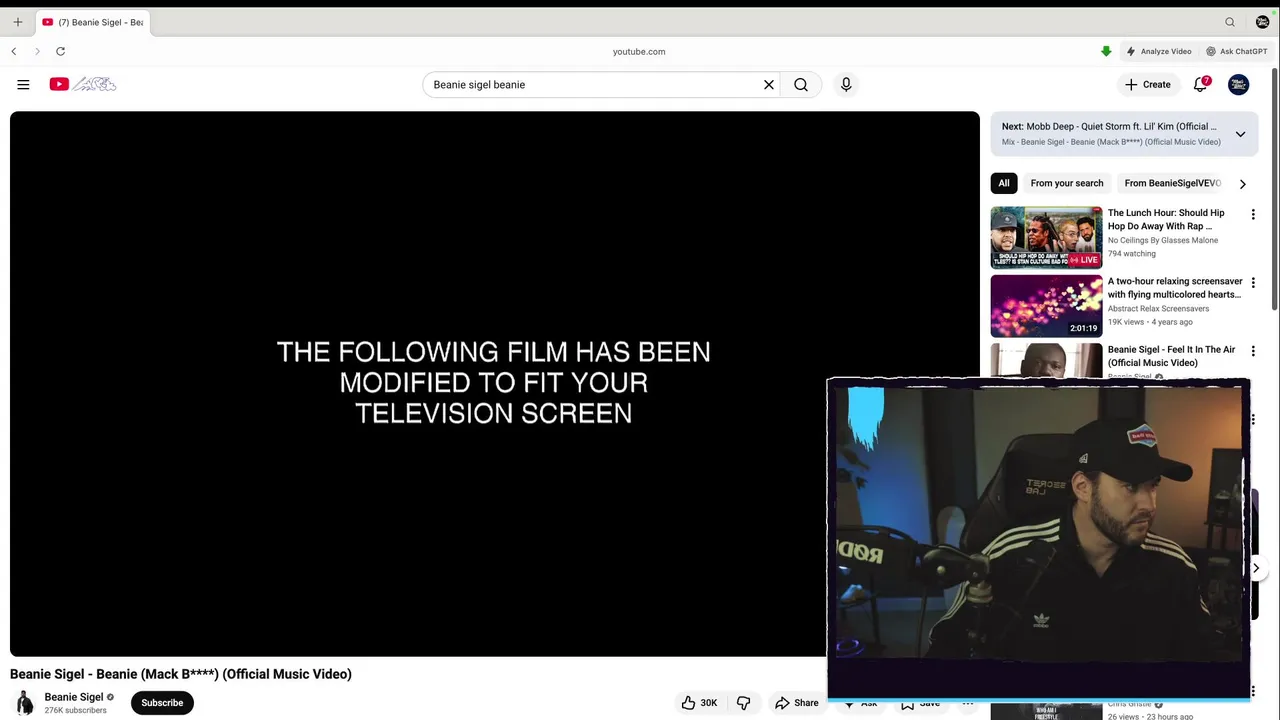The width and height of the screenshot is (1280, 720).
Task: Select From BeanieSigelVEVO chip
Action: 1173,183
